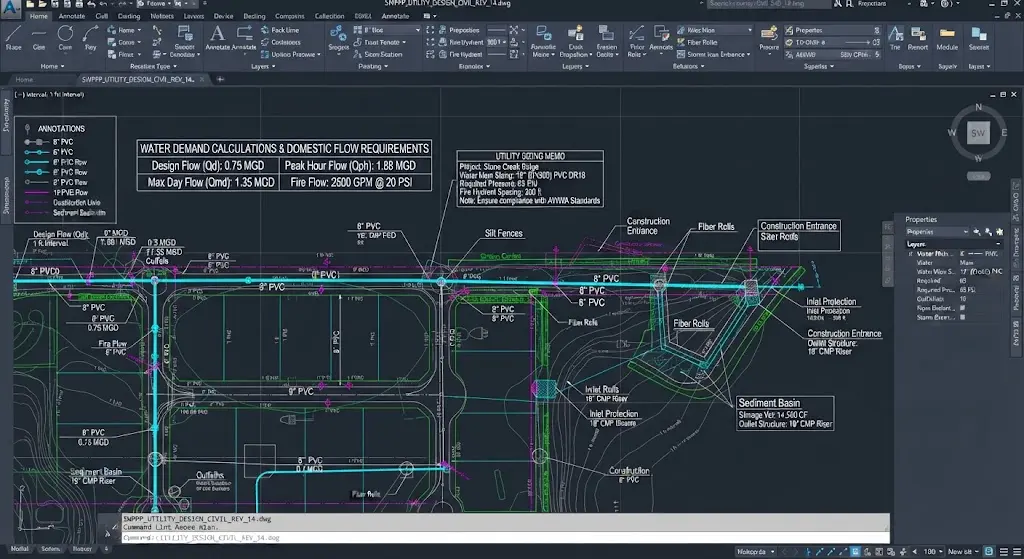Viewport: 1024px width, 559px height.
Task: Switch to the Collection ribbon tab
Action: pyautogui.click(x=329, y=16)
